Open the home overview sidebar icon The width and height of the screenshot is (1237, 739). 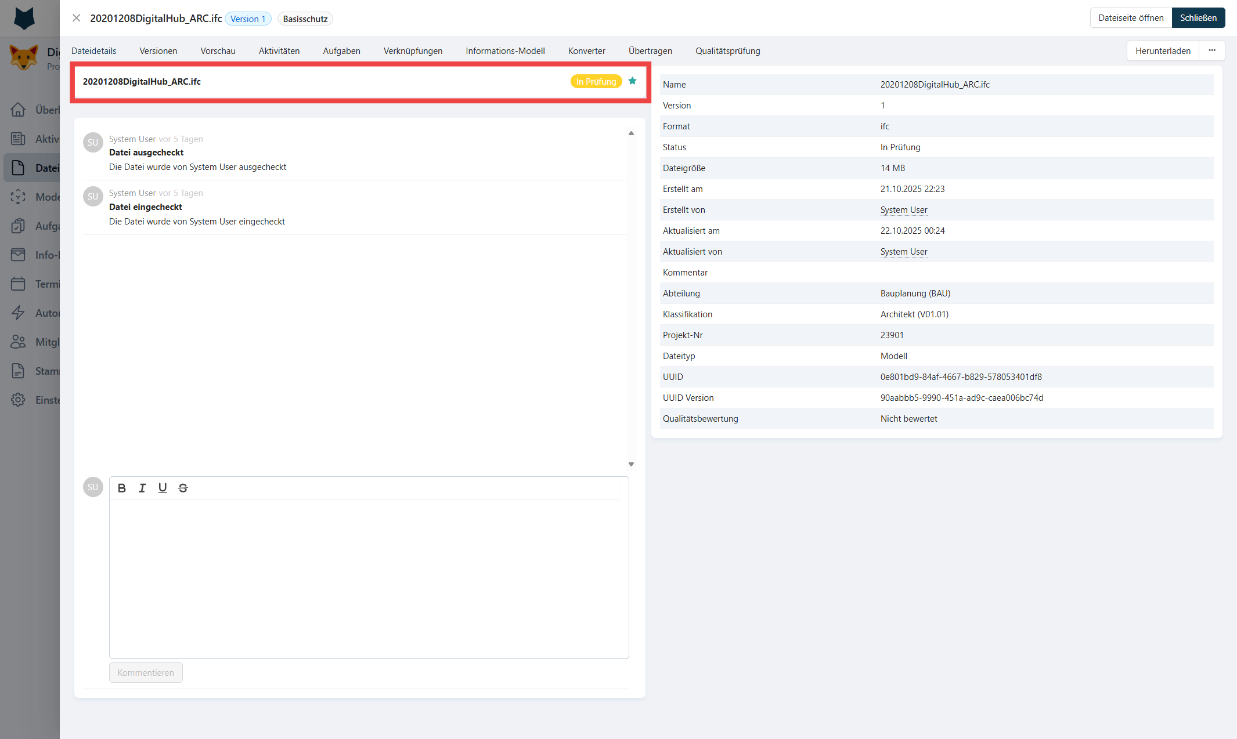(18, 110)
